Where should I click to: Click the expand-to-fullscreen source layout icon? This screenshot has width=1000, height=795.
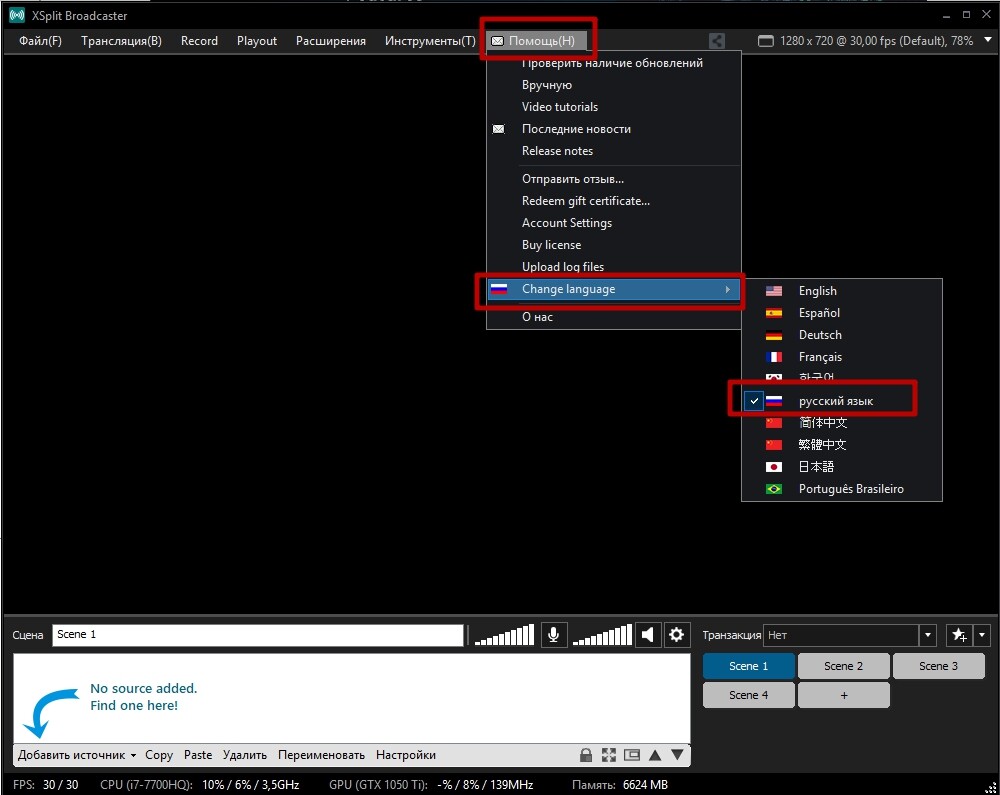[609, 755]
